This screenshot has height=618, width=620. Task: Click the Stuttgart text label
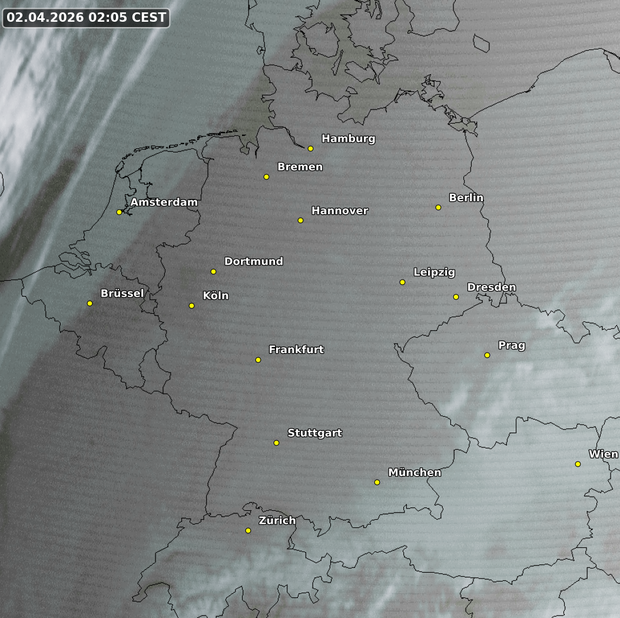click(315, 433)
